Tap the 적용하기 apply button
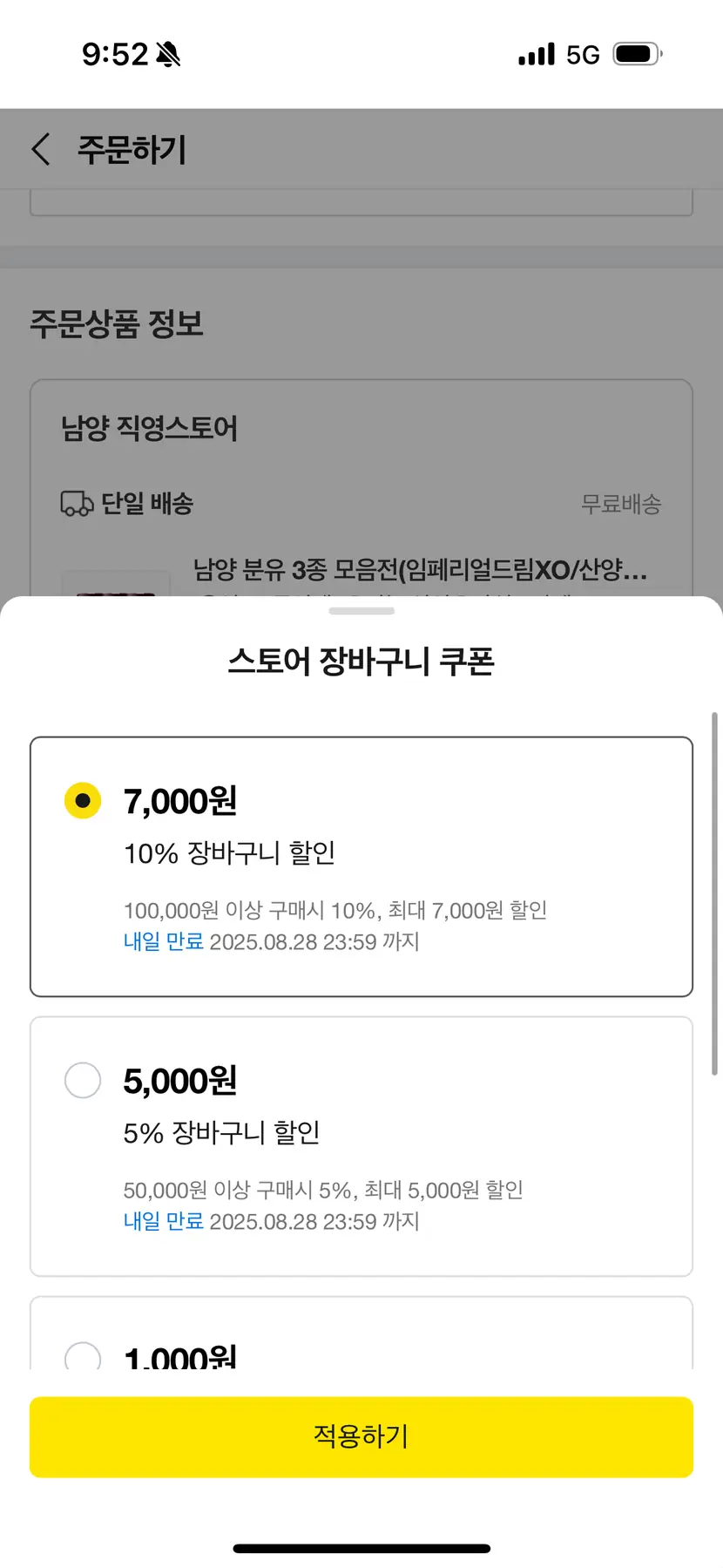Image resolution: width=723 pixels, height=1568 pixels. (x=361, y=1436)
